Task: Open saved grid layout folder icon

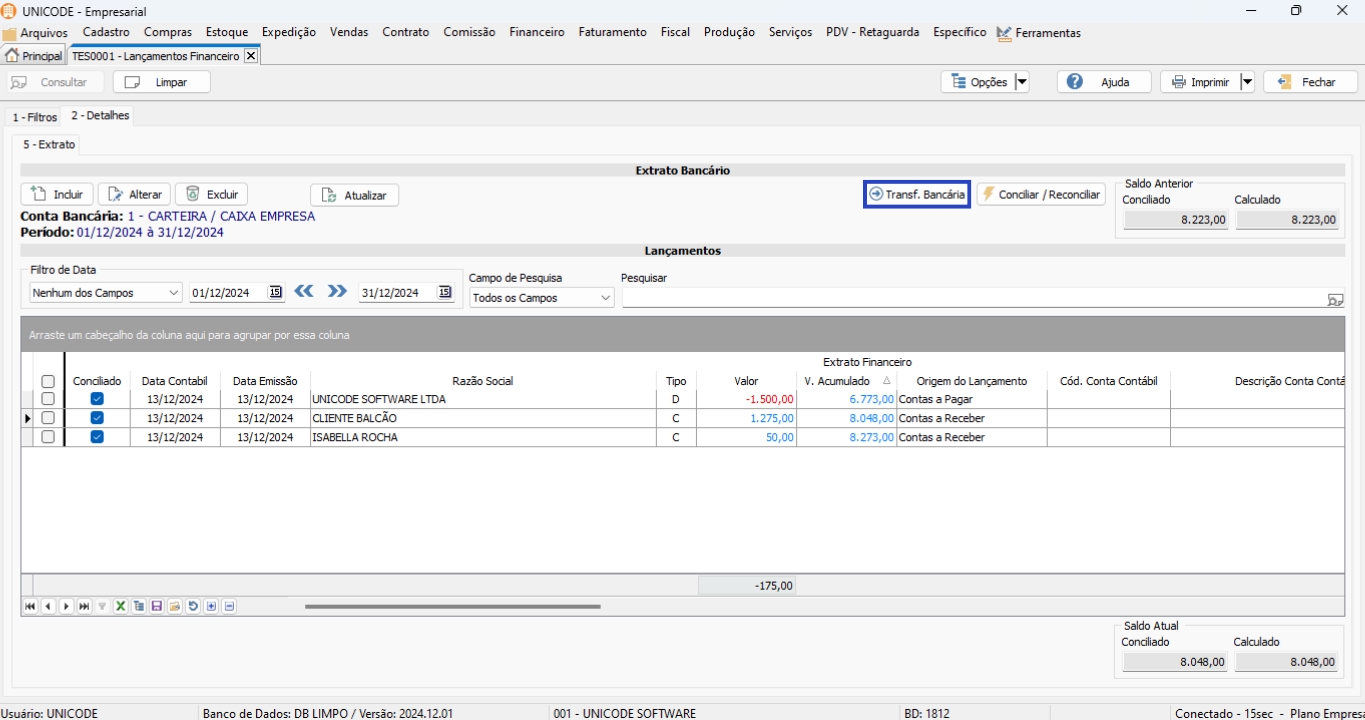Action: pyautogui.click(x=175, y=606)
